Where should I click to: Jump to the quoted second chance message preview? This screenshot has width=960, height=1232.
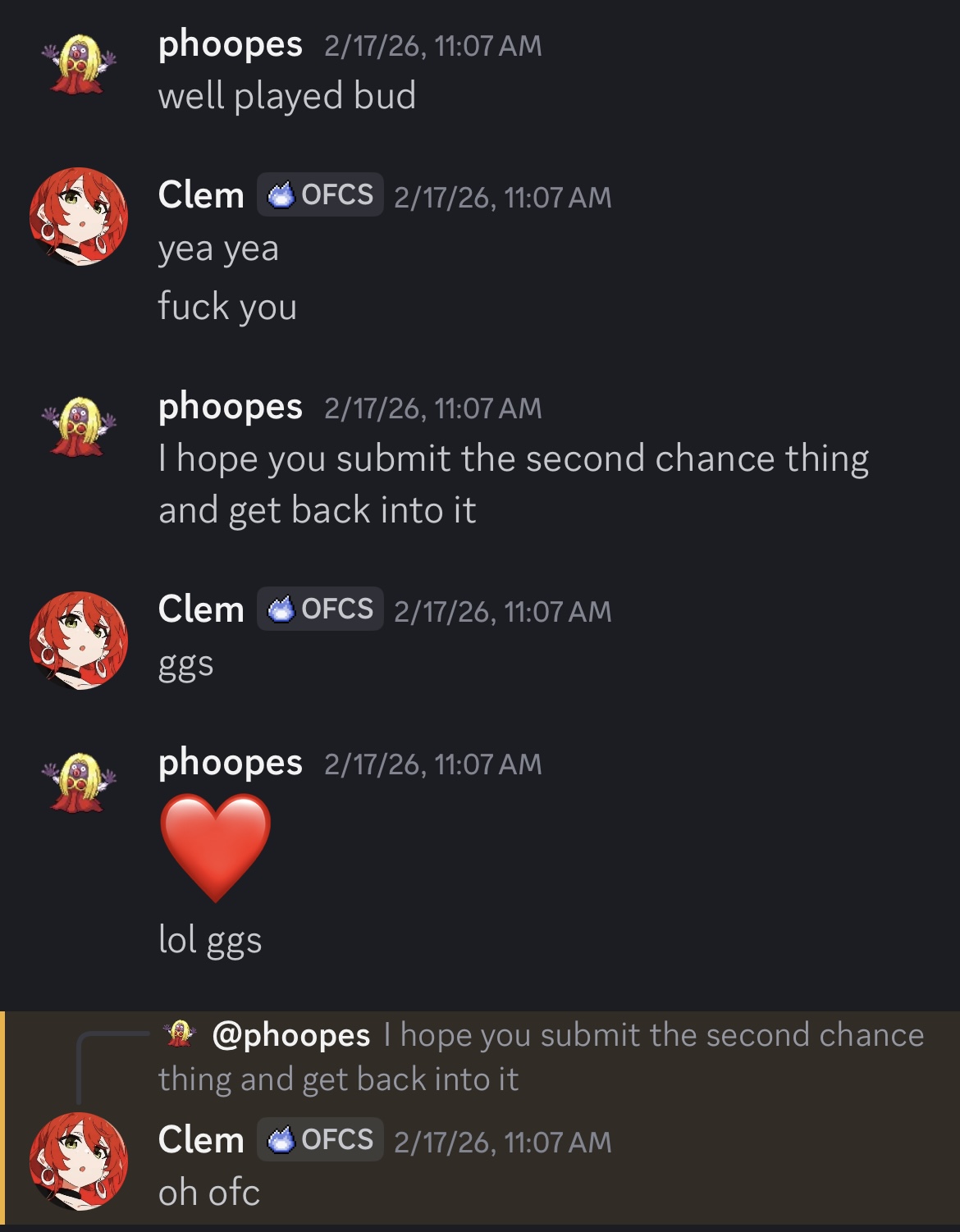coord(542,1056)
